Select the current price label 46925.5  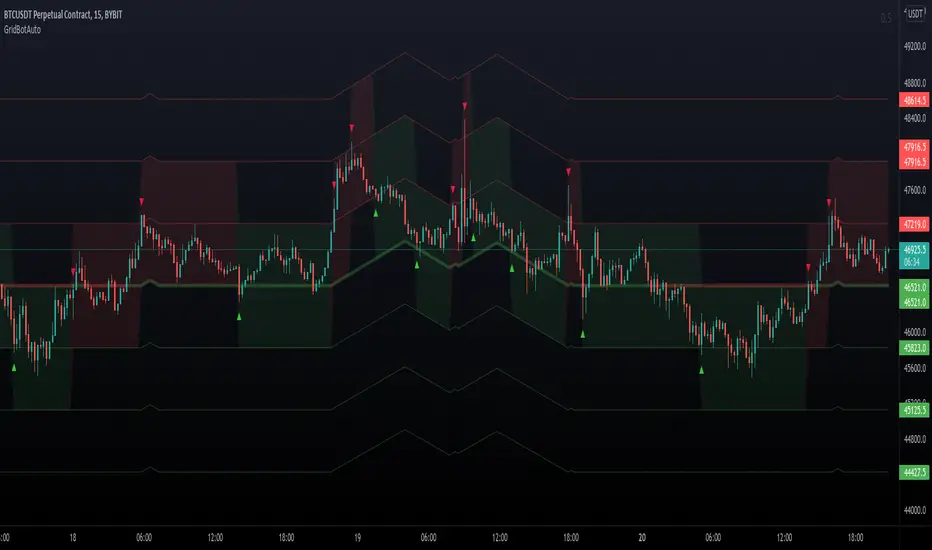coord(914,250)
